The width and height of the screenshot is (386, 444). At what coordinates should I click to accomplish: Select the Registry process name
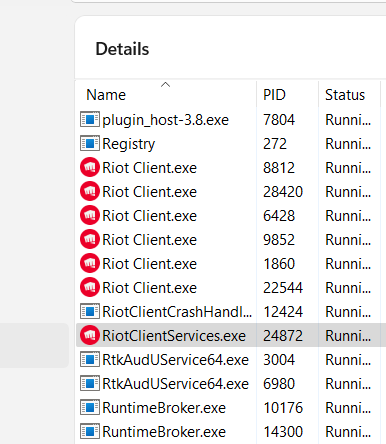(129, 144)
